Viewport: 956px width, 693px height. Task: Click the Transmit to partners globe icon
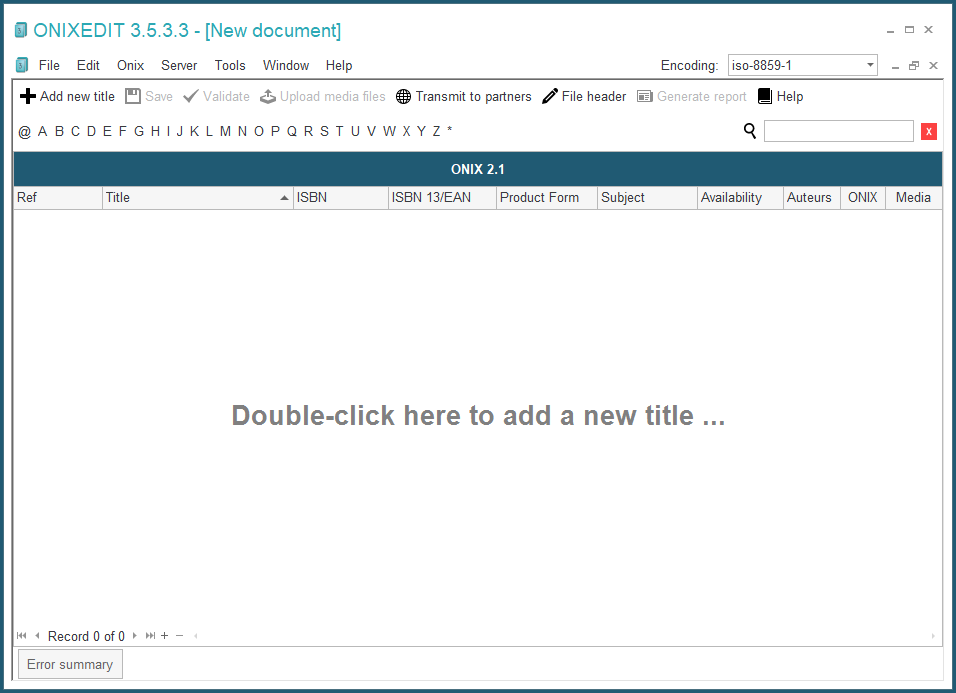click(x=404, y=96)
